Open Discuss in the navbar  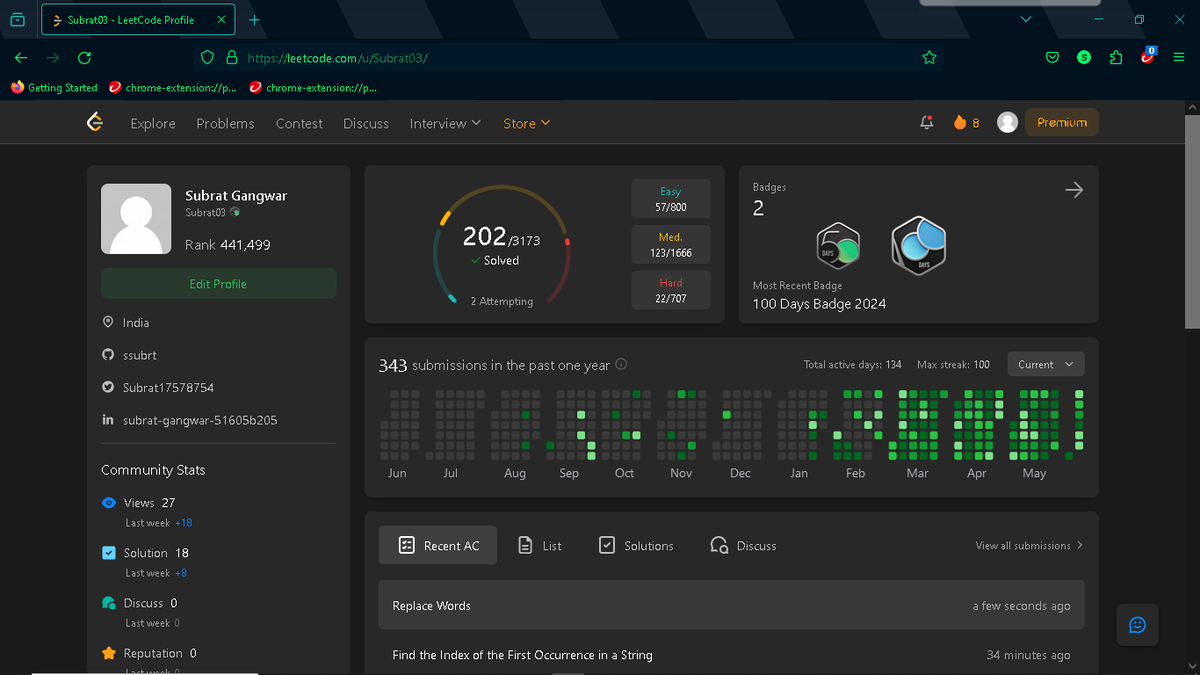pyautogui.click(x=366, y=123)
